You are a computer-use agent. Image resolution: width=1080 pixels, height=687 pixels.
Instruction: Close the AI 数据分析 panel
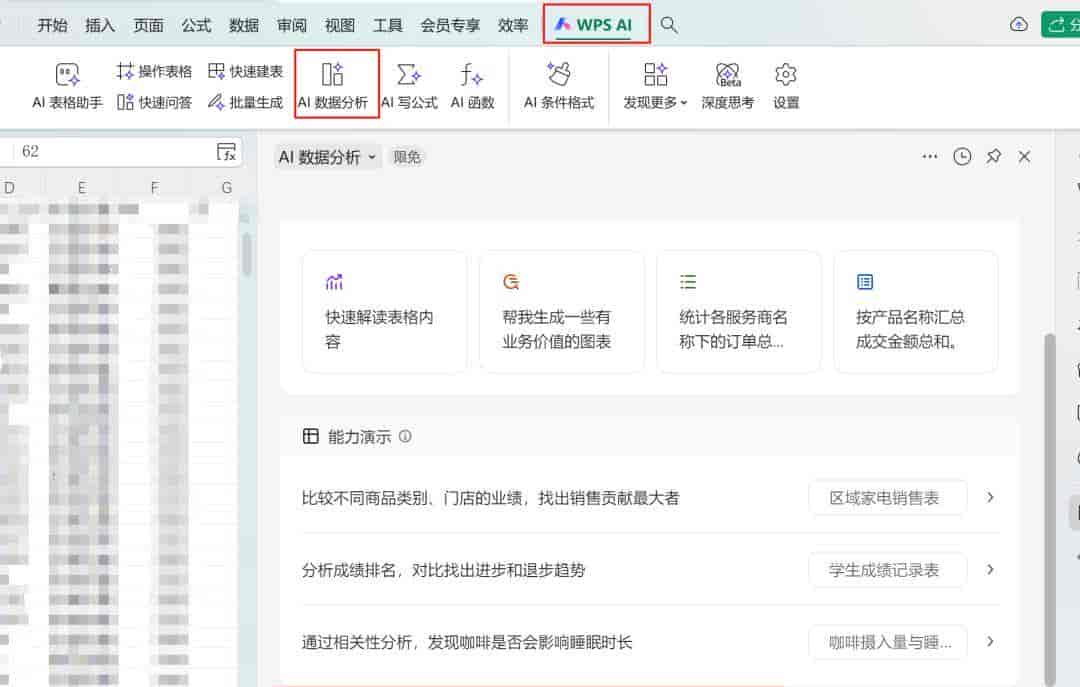tap(1024, 156)
